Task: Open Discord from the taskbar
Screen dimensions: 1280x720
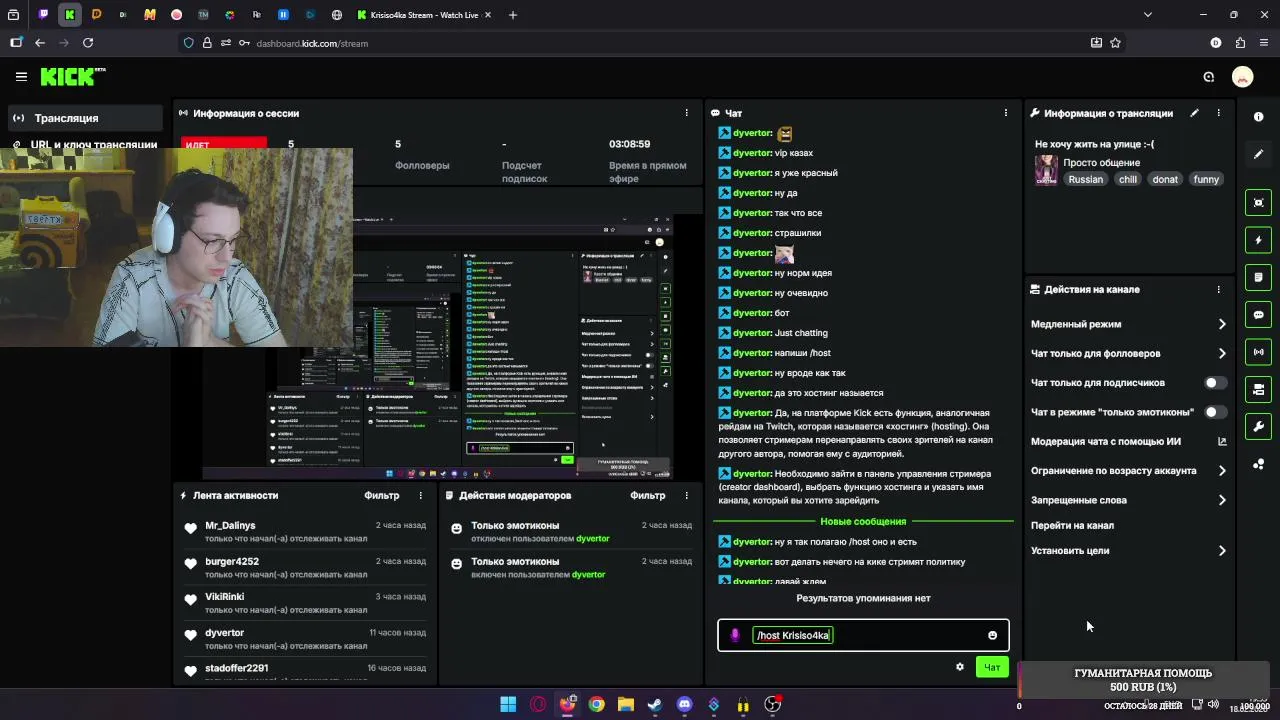Action: (684, 705)
